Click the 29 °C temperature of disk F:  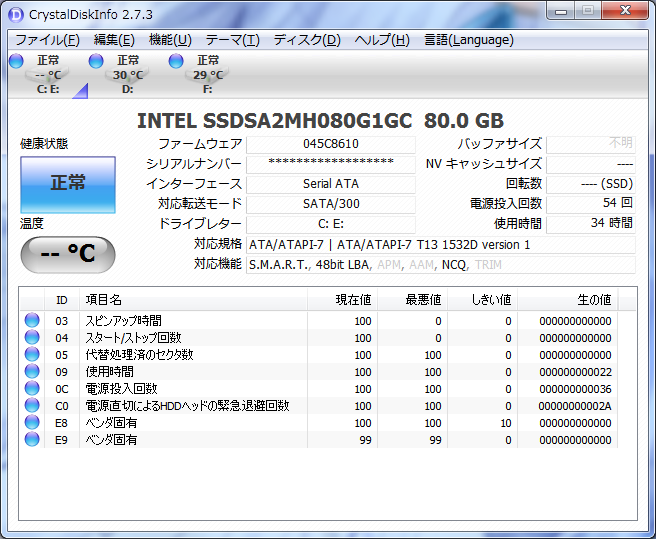(x=208, y=75)
